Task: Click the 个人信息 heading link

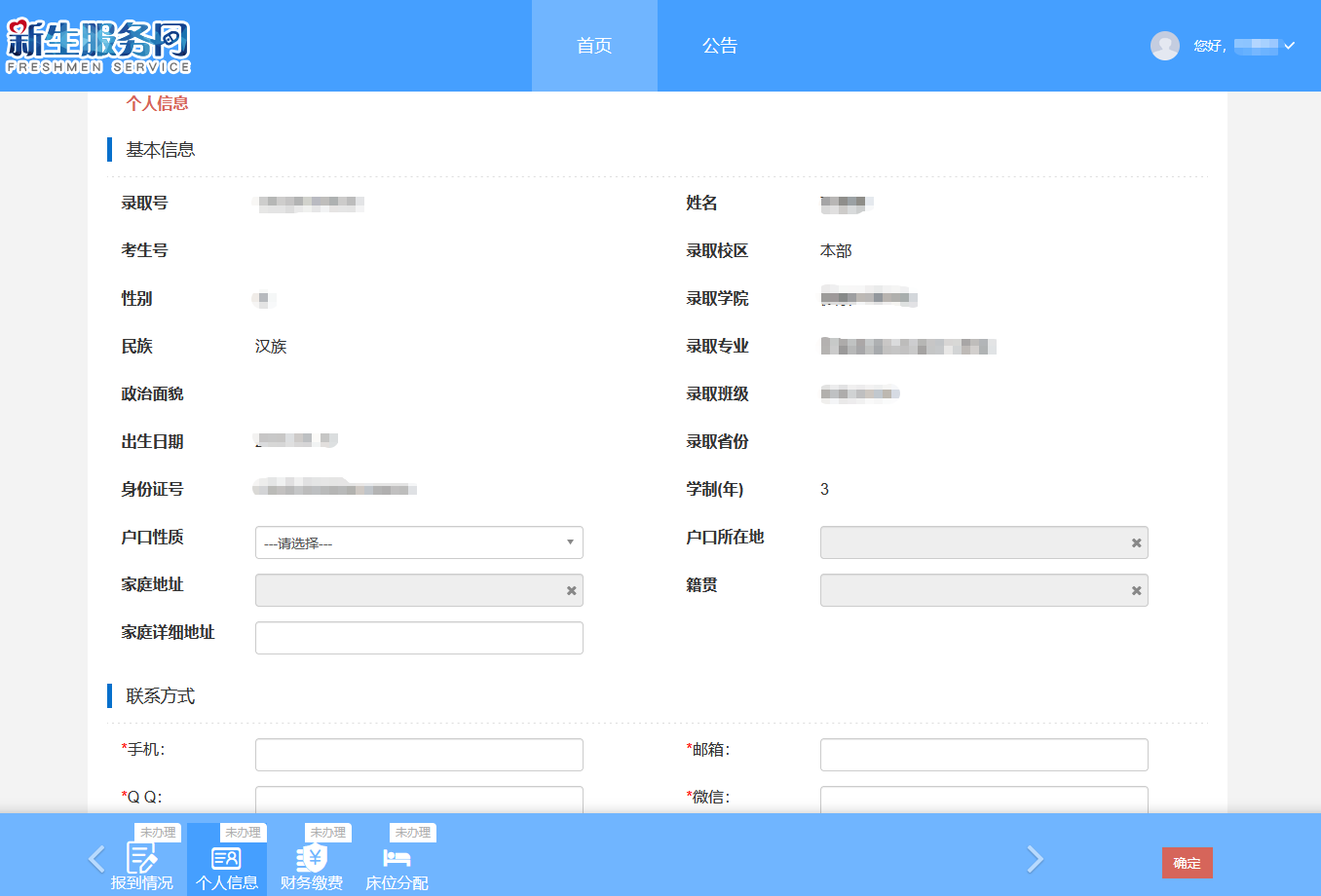Action: tap(157, 103)
